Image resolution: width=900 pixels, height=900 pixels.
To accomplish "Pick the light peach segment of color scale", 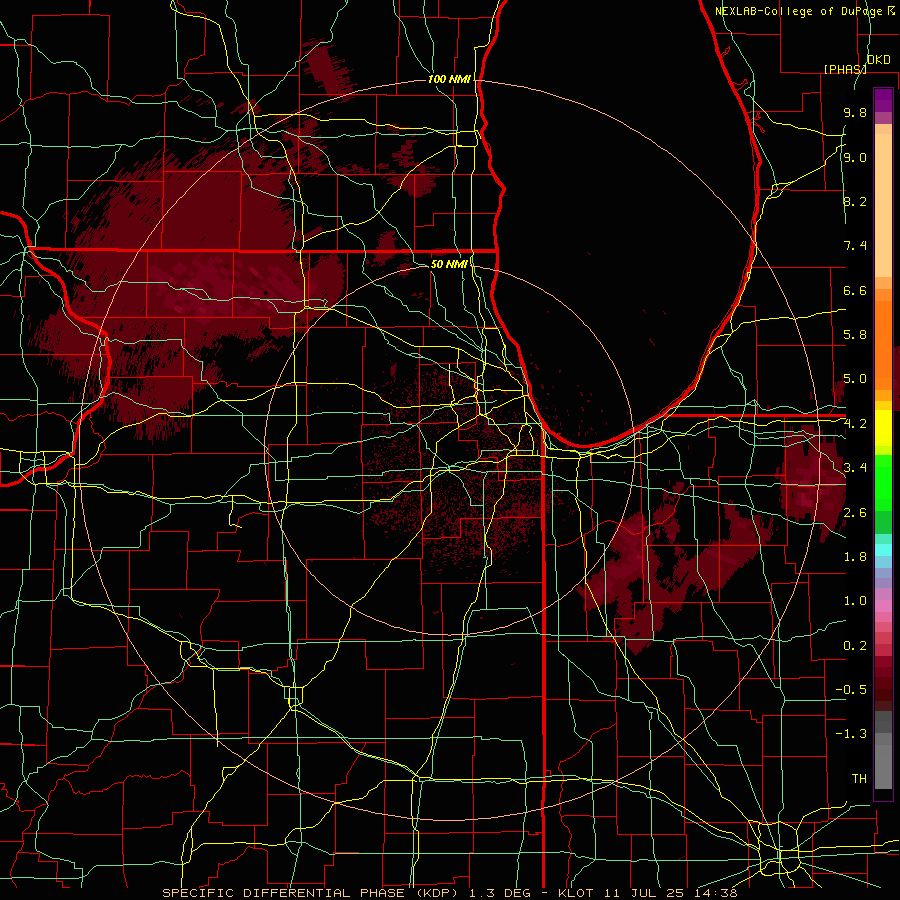I will click(883, 207).
